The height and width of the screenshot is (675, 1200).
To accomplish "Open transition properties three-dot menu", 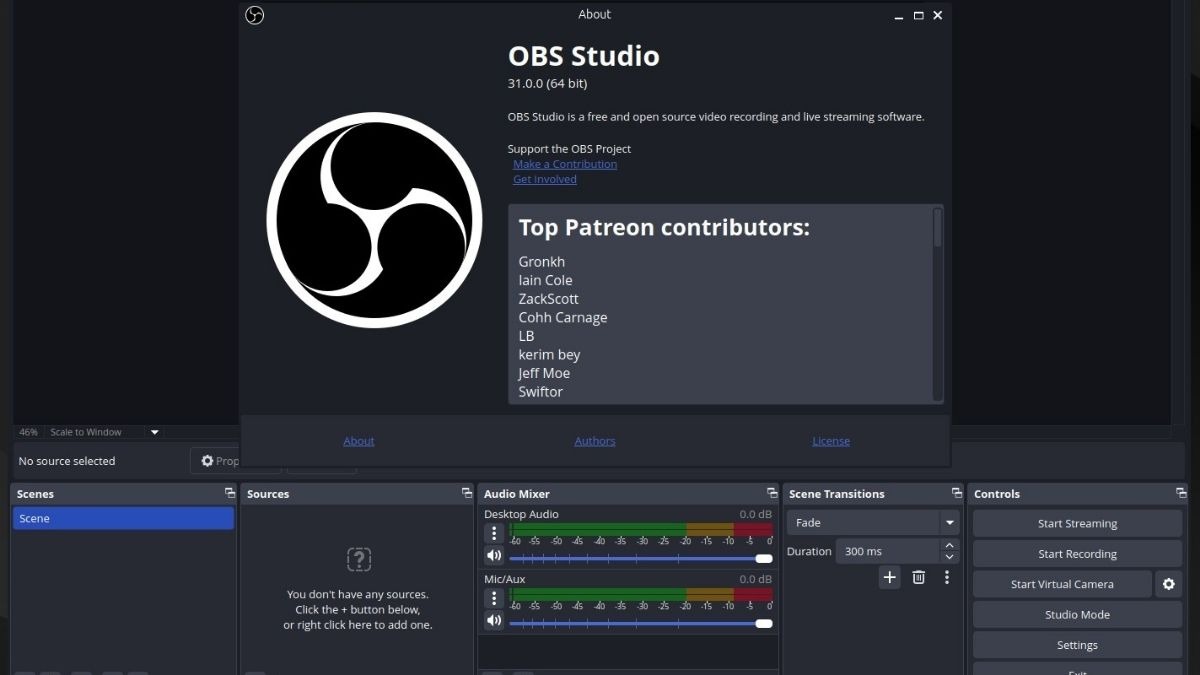I will (947, 577).
